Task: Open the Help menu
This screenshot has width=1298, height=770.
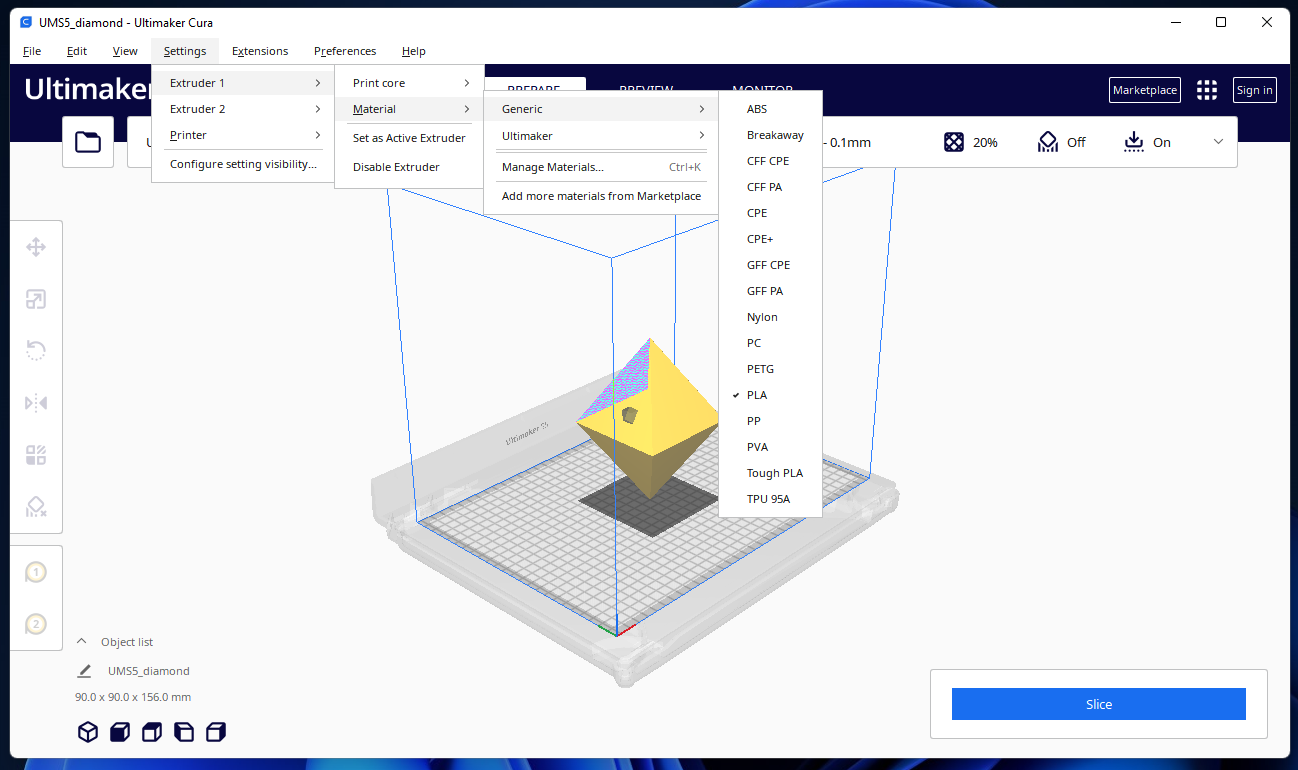Action: click(414, 51)
